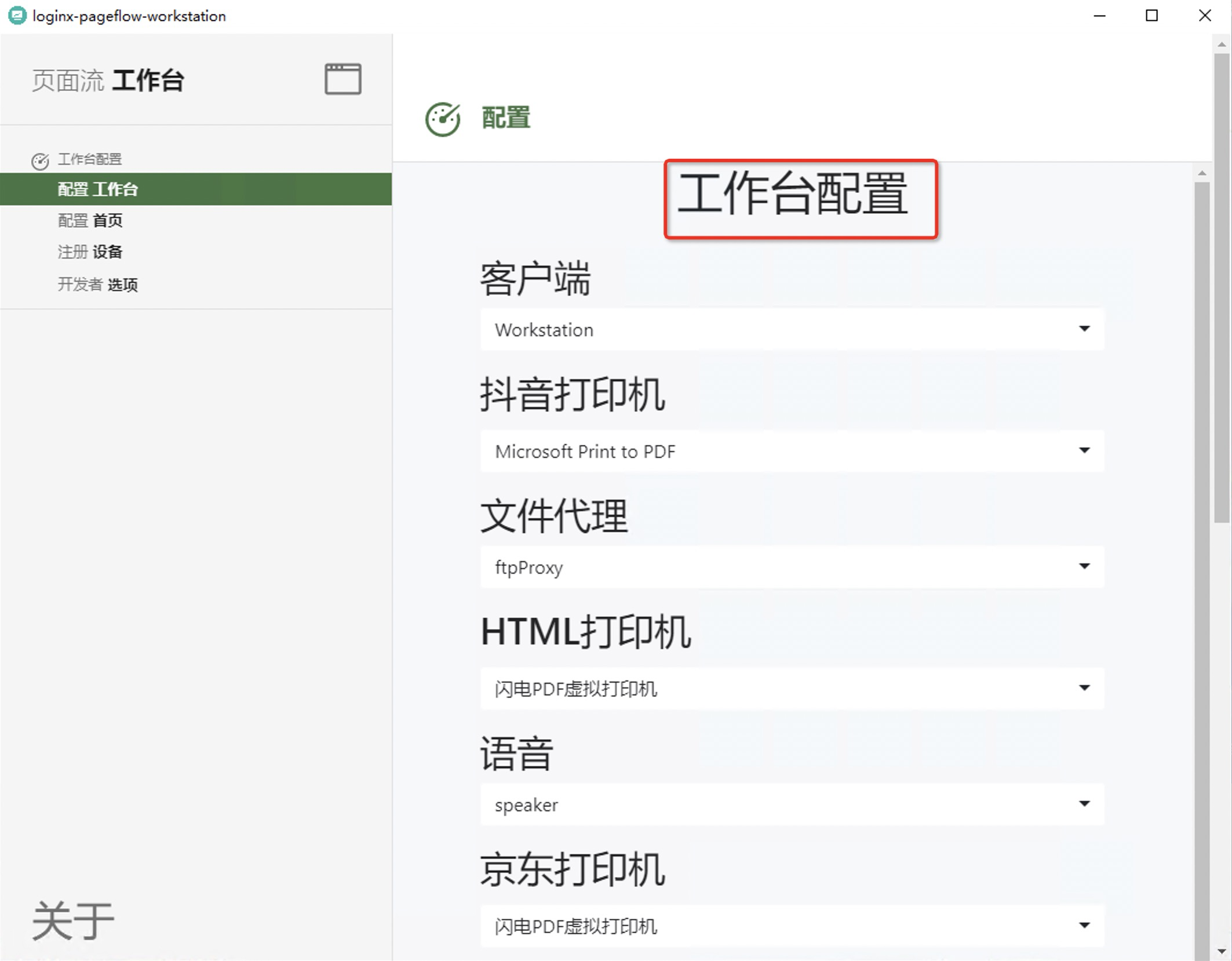The height and width of the screenshot is (961, 1232).
Task: Click the 页面流 工作台 sidebar title
Action: click(108, 81)
